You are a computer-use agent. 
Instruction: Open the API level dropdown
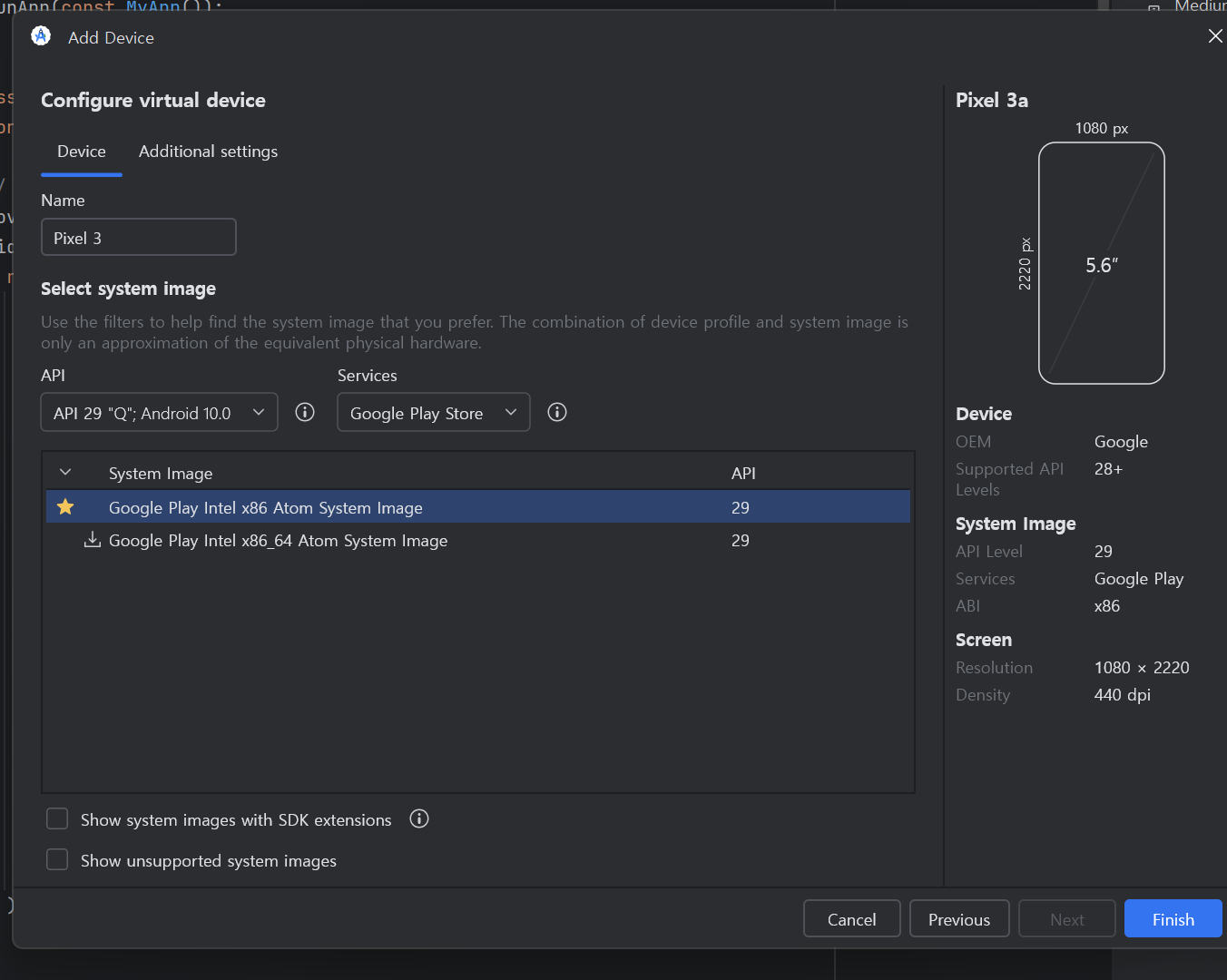coord(159,413)
